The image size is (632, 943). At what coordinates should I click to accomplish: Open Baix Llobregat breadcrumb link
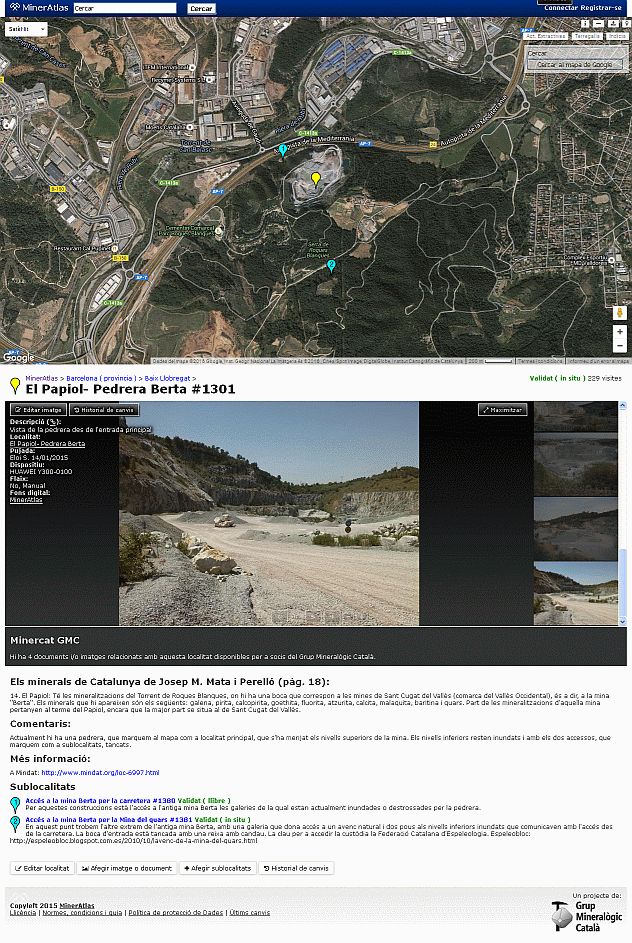click(167, 378)
